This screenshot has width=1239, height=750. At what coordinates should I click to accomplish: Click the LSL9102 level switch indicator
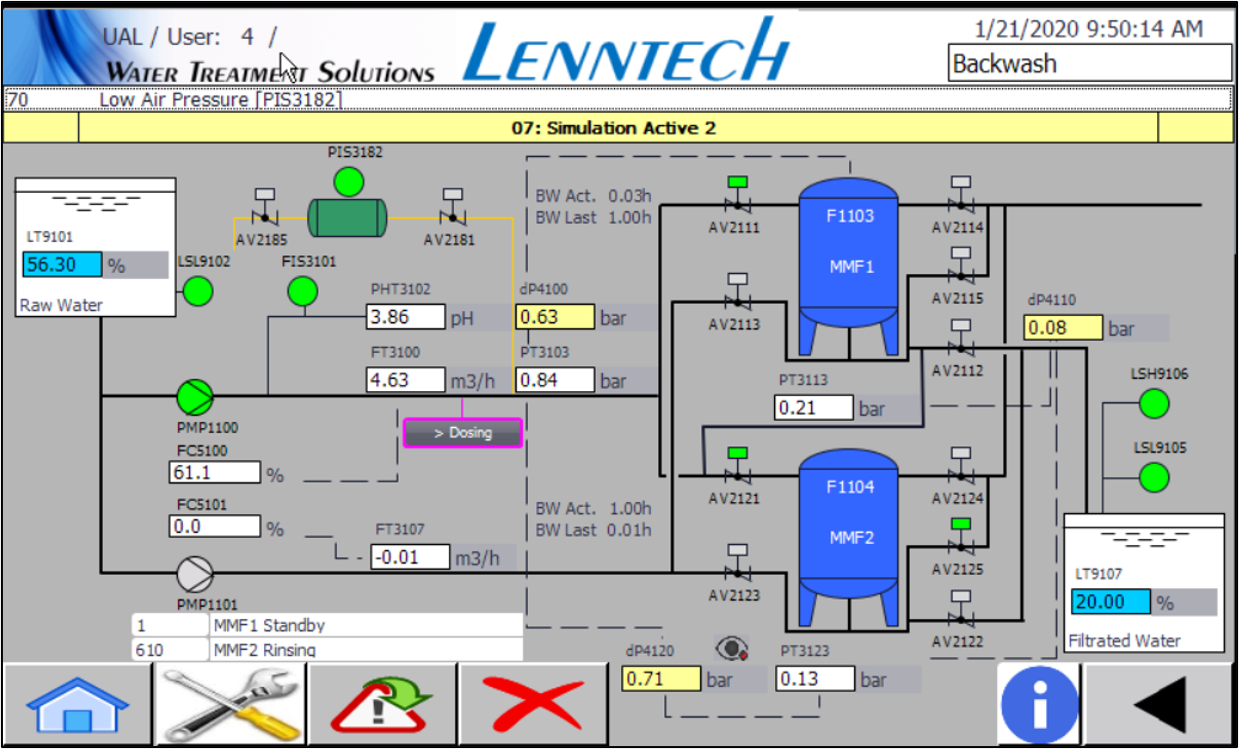tap(198, 291)
